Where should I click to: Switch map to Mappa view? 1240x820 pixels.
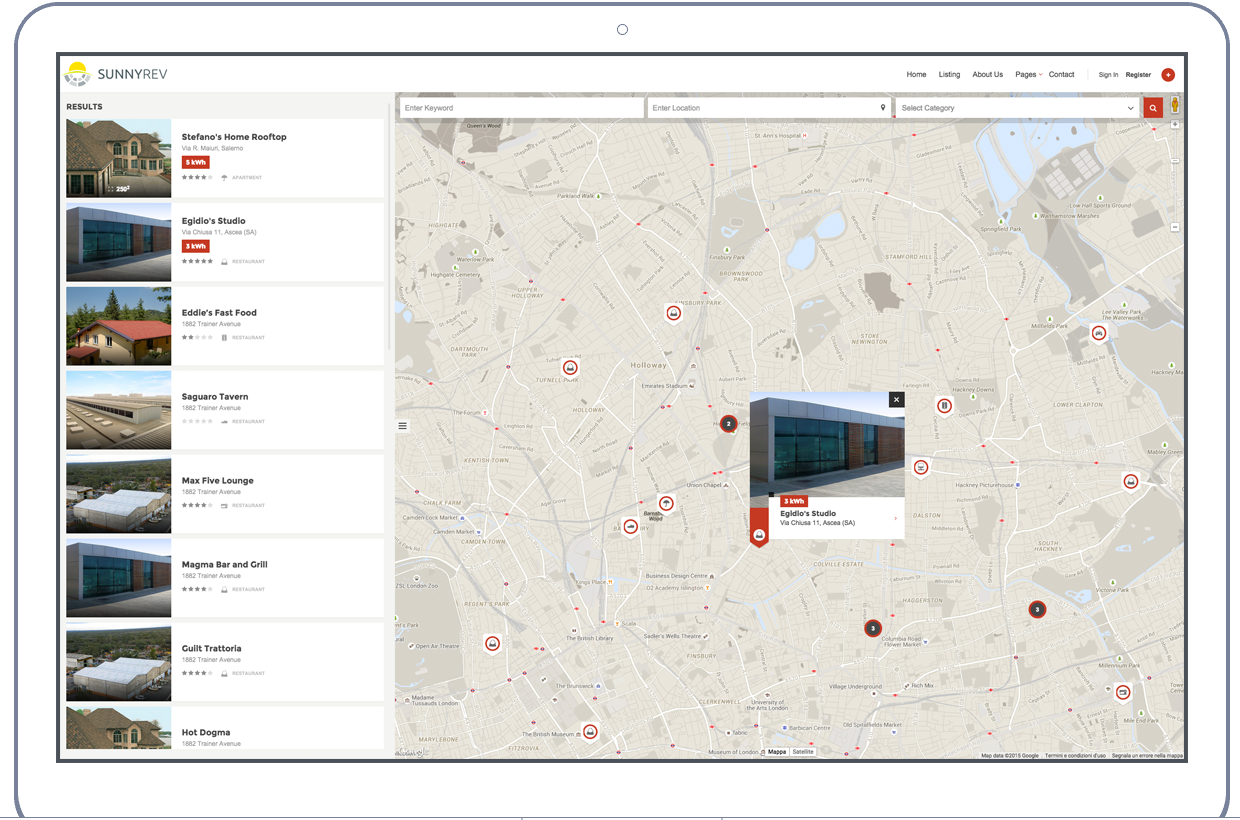777,752
